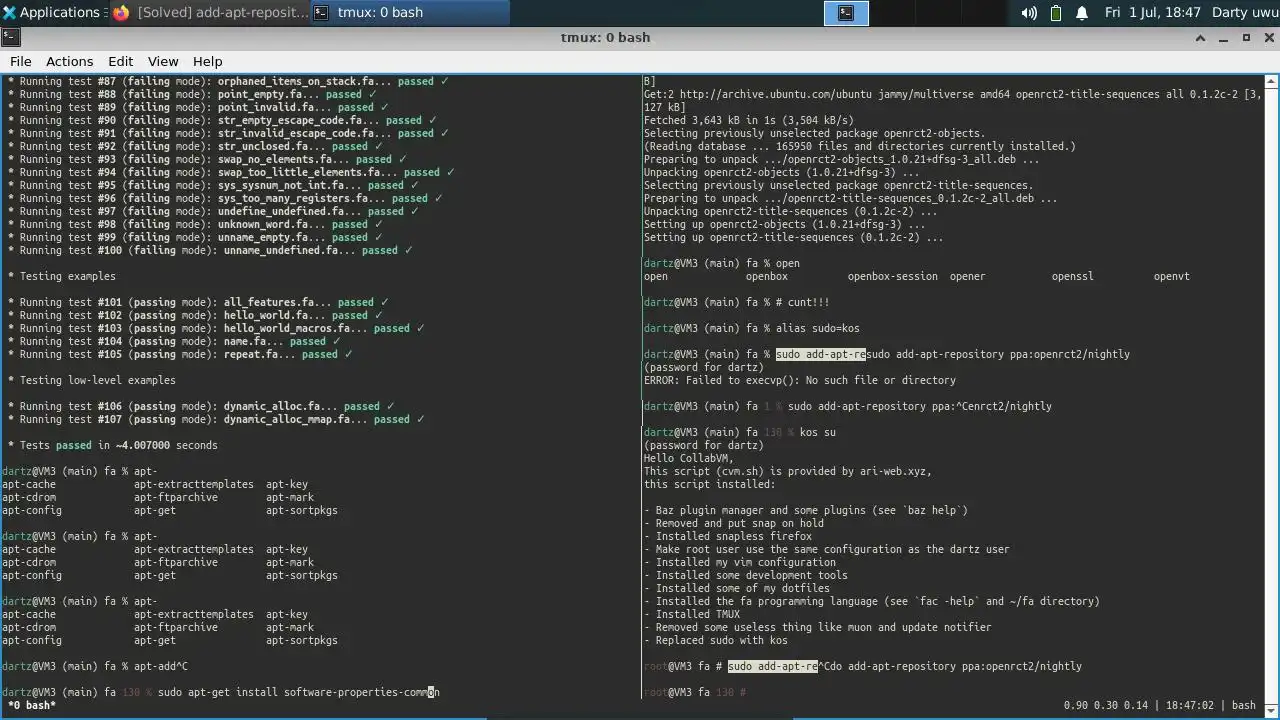
Task: Click the battery status icon
Action: (x=1056, y=13)
